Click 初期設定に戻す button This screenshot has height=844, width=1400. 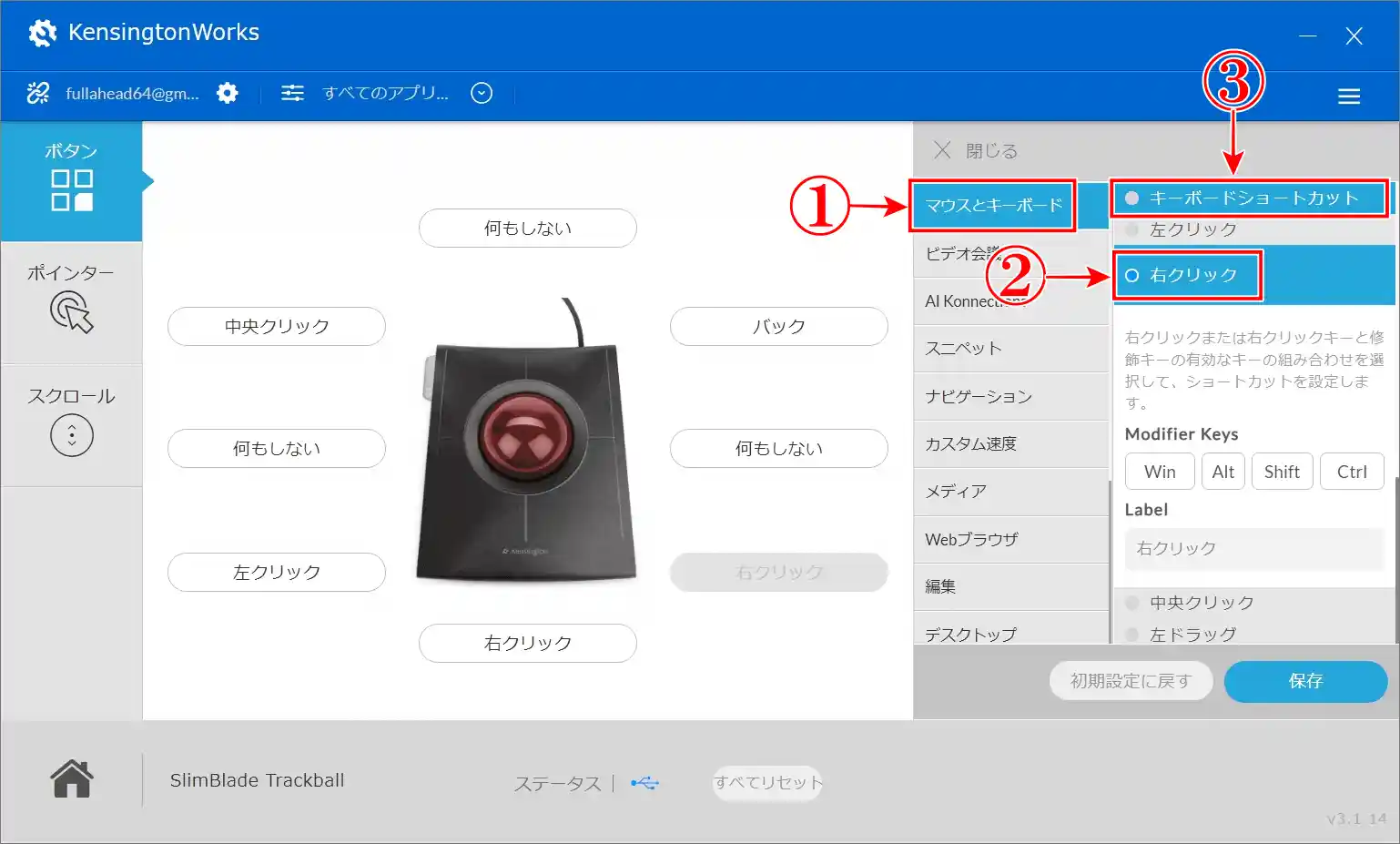(x=1131, y=681)
